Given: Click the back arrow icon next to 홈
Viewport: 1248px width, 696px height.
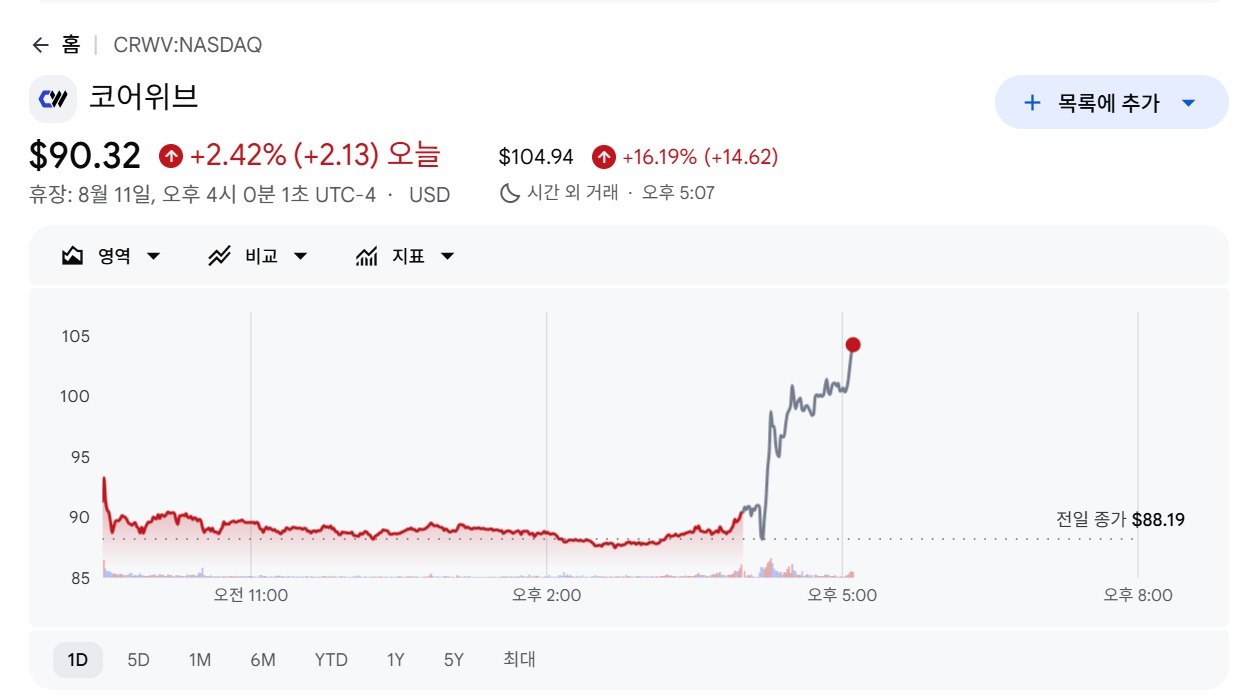Looking at the screenshot, I should click(40, 45).
